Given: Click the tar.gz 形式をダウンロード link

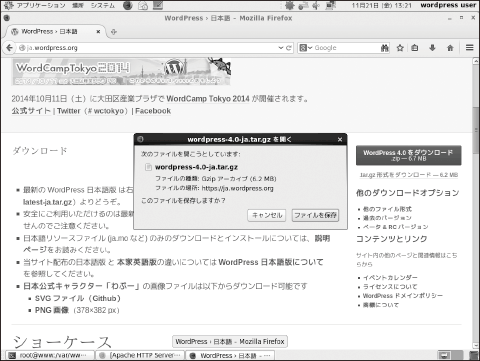Looking at the screenshot, I should pyautogui.click(x=409, y=175).
